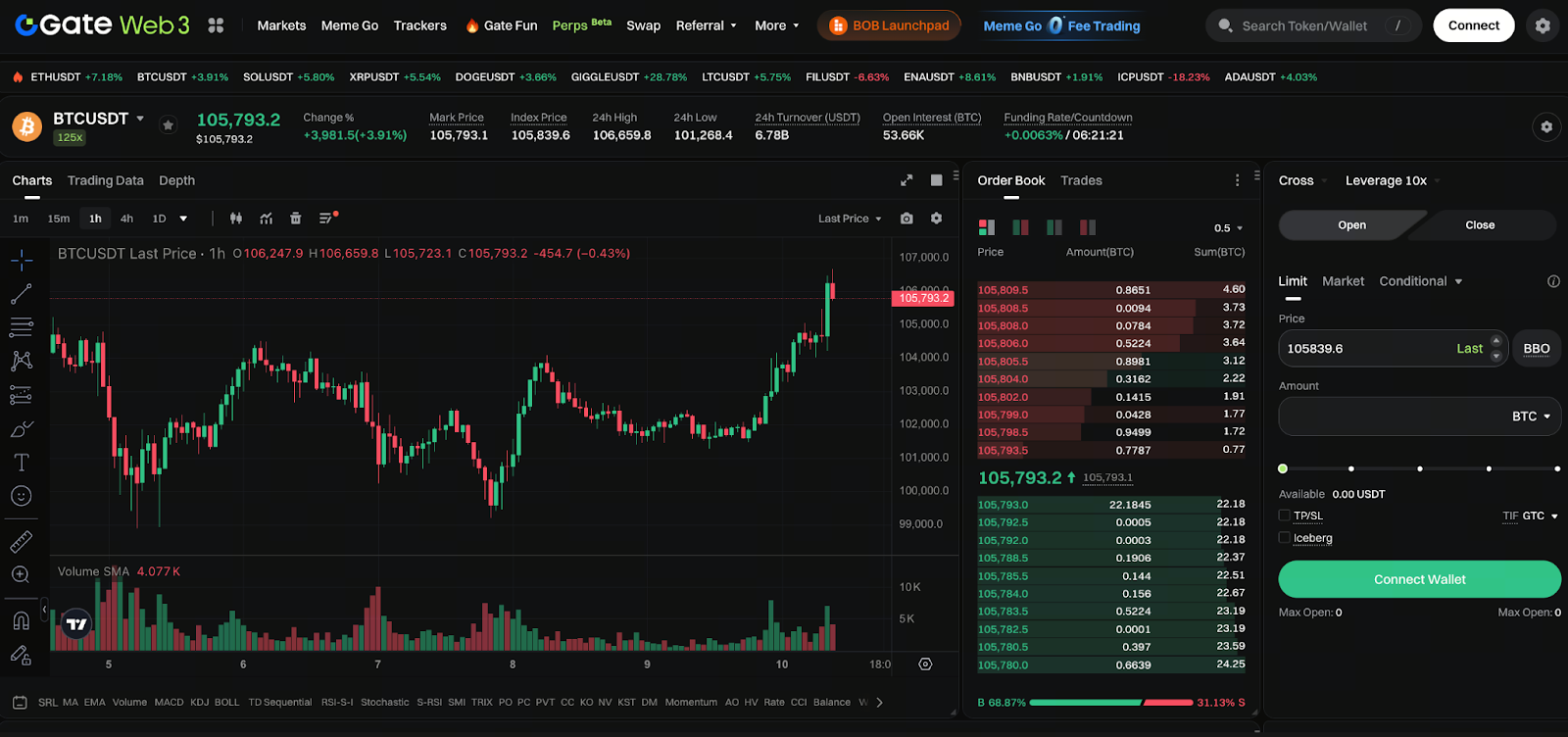
Task: Enable the Iceberg order checkbox
Action: click(x=1284, y=537)
